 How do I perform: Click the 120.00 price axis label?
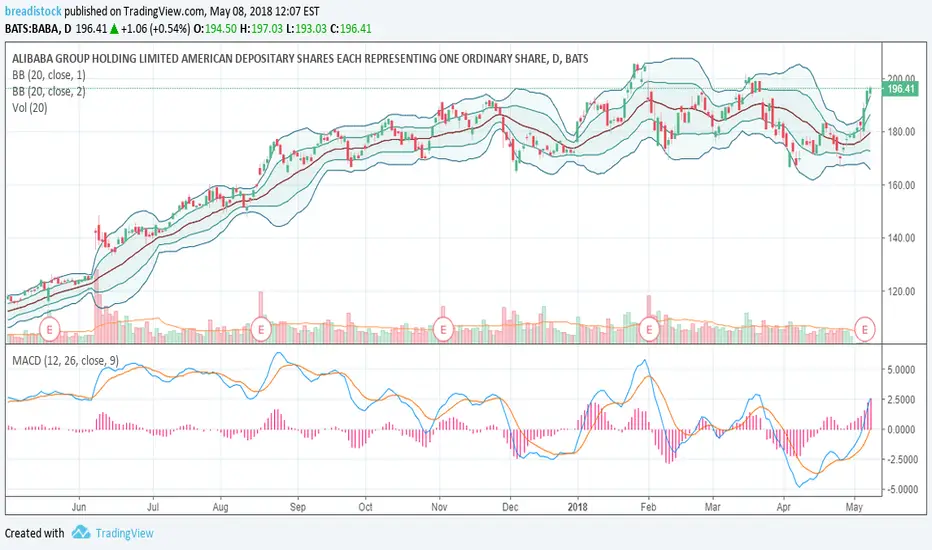coord(900,291)
